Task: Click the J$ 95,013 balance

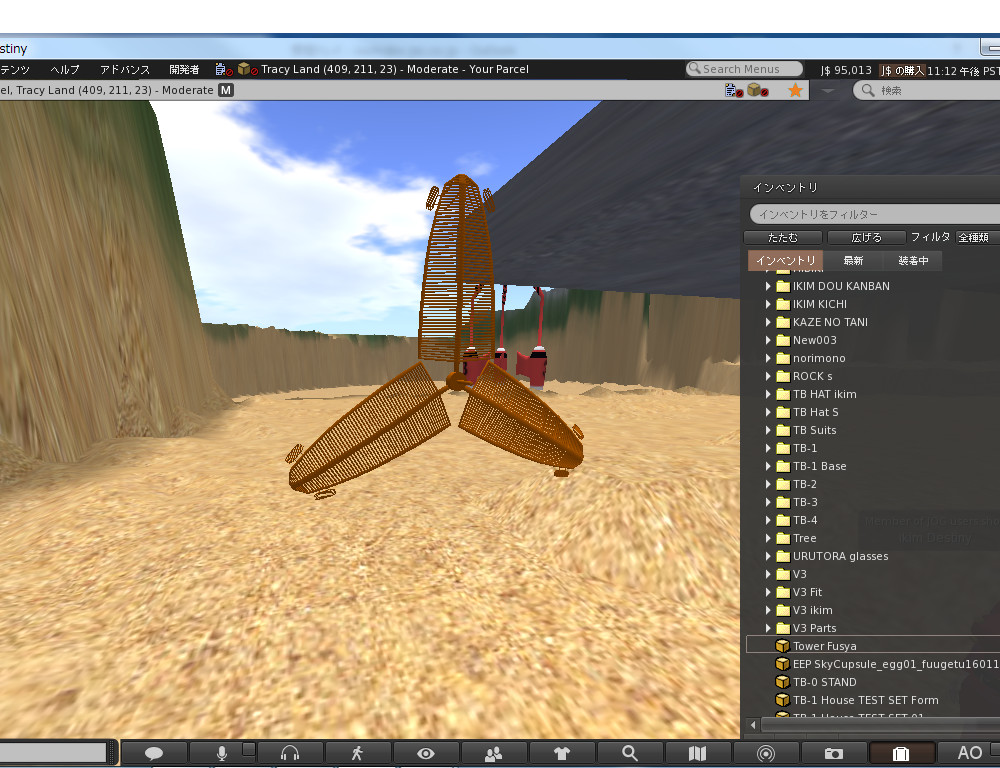Action: [x=846, y=70]
